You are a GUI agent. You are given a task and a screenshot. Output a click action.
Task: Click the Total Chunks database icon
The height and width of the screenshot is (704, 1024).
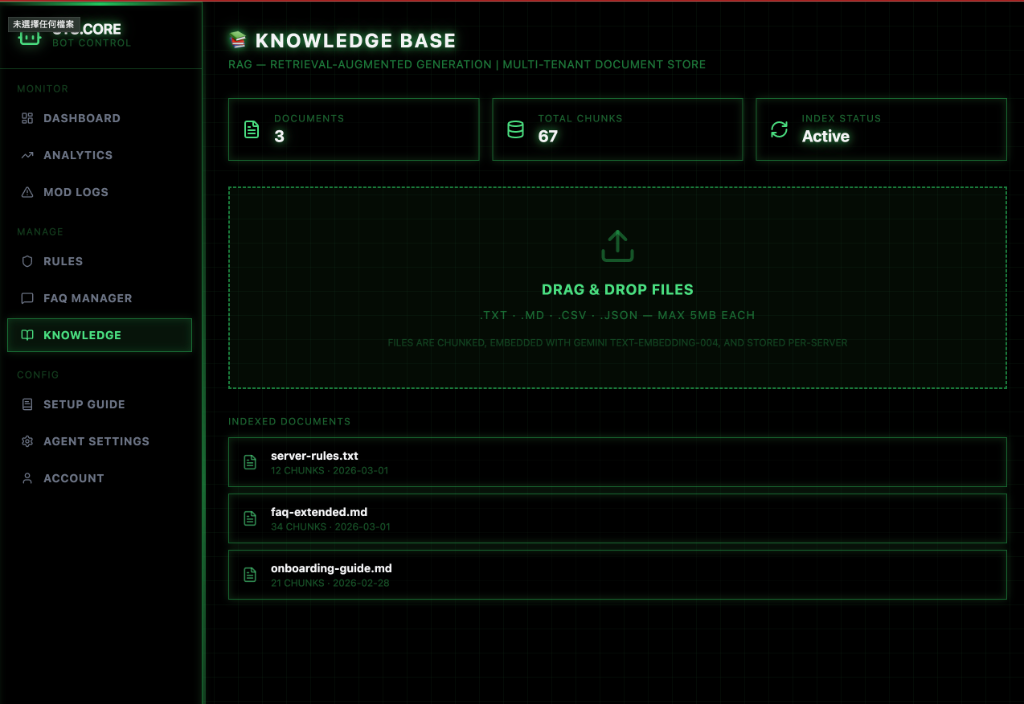tap(516, 130)
